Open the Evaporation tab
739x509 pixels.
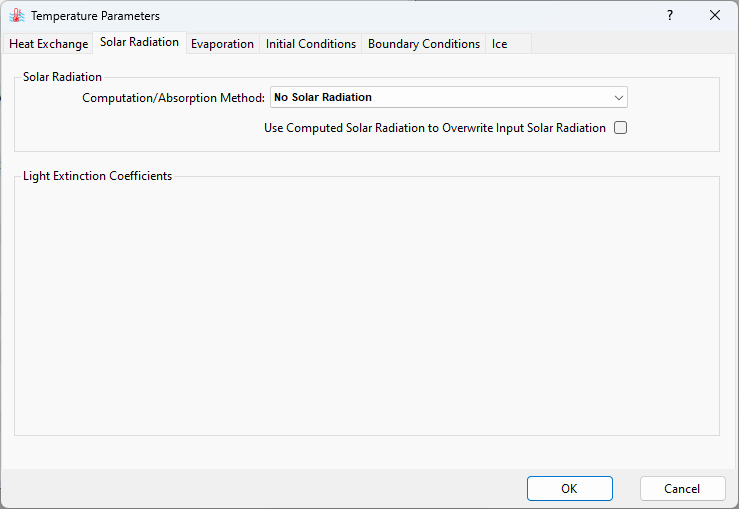(x=222, y=44)
